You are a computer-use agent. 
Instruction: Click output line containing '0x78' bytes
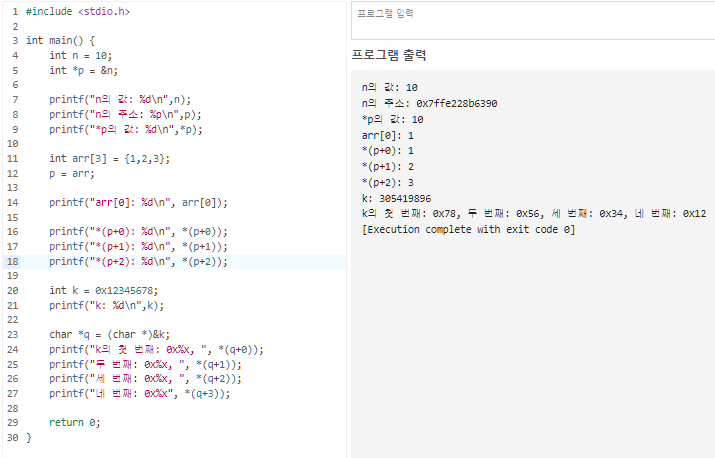(x=534, y=214)
